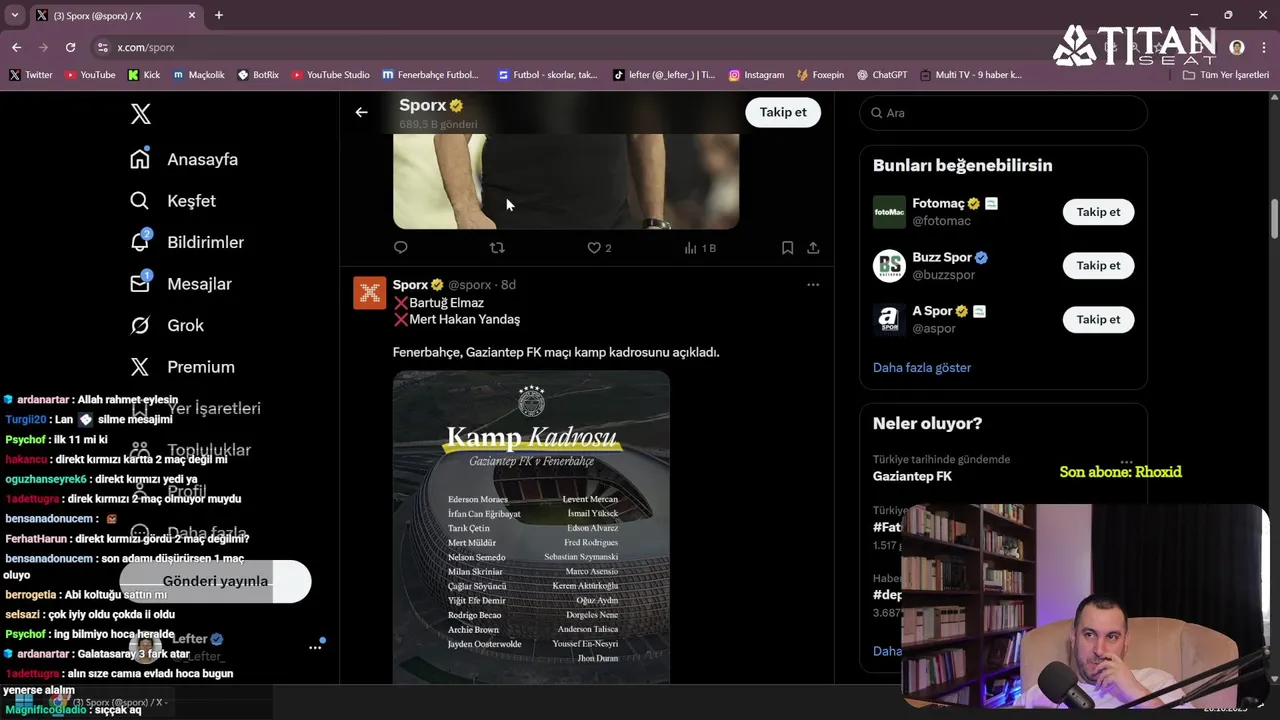Viewport: 1280px width, 720px height.
Task: Open YouTube bookmark
Action: (90, 75)
